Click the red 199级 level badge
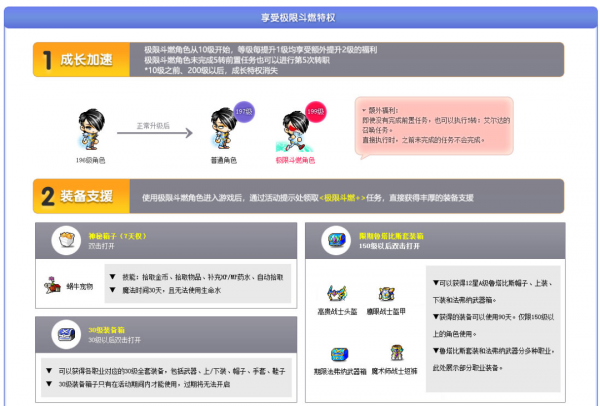The width and height of the screenshot is (600, 406). point(316,112)
